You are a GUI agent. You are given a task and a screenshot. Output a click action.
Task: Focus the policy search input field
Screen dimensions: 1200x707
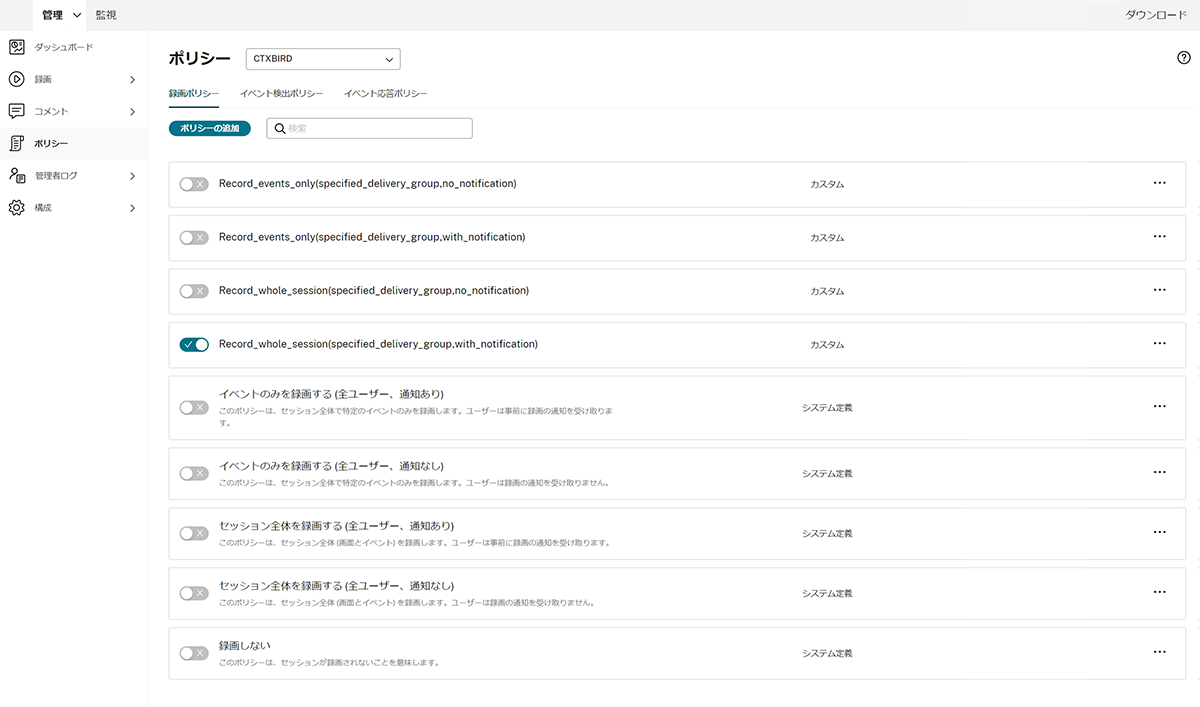(369, 128)
